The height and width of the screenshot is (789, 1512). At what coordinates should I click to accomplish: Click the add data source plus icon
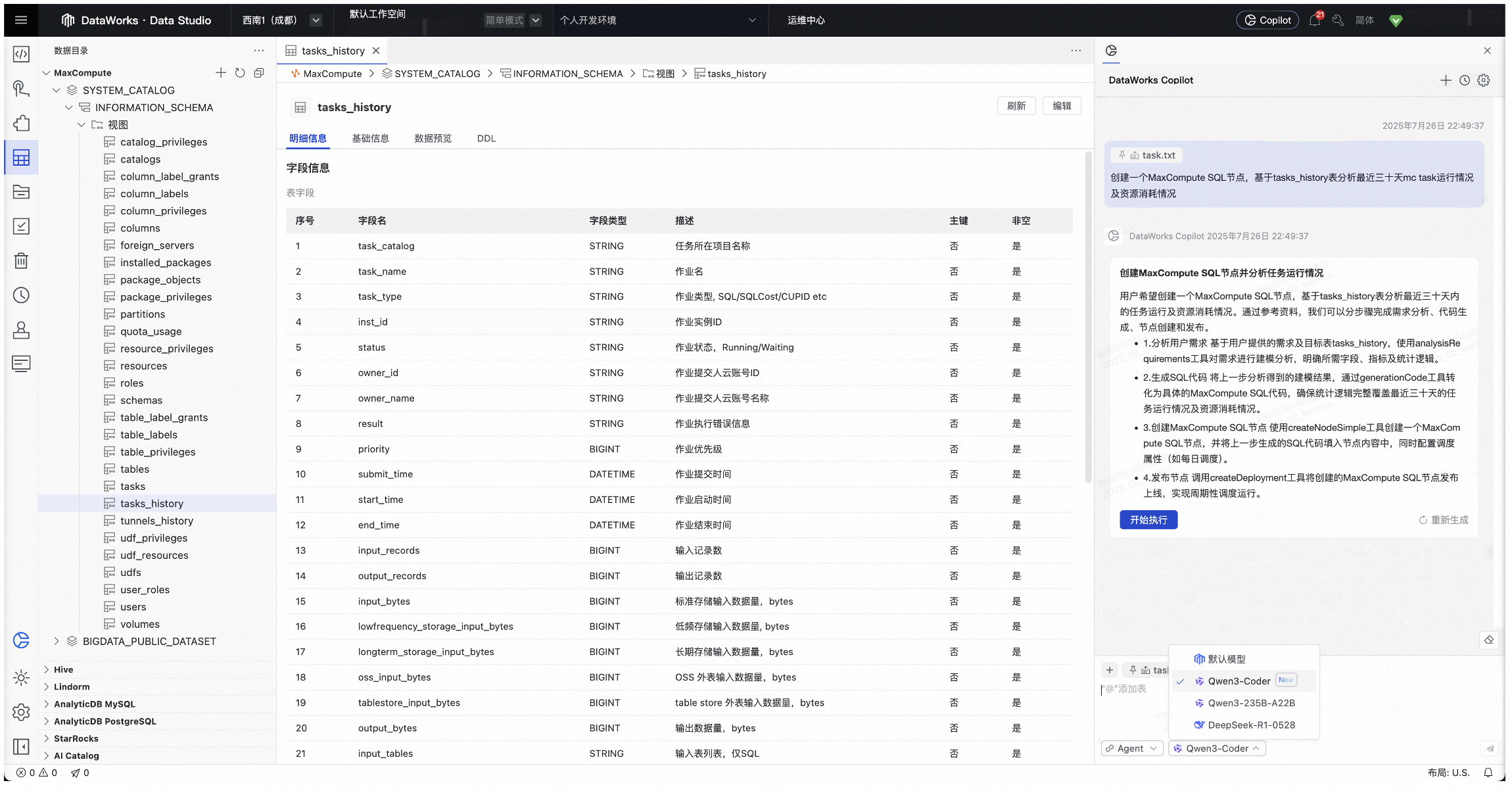point(221,73)
